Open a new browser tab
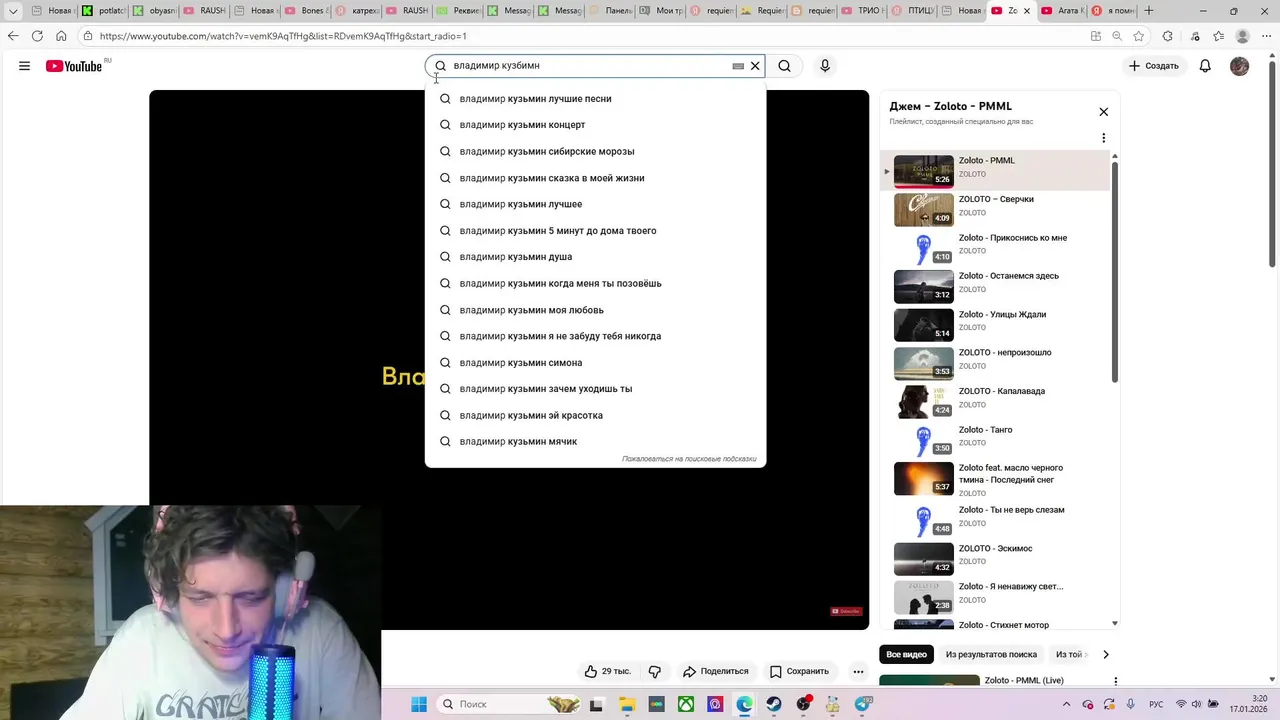 click(x=1148, y=11)
